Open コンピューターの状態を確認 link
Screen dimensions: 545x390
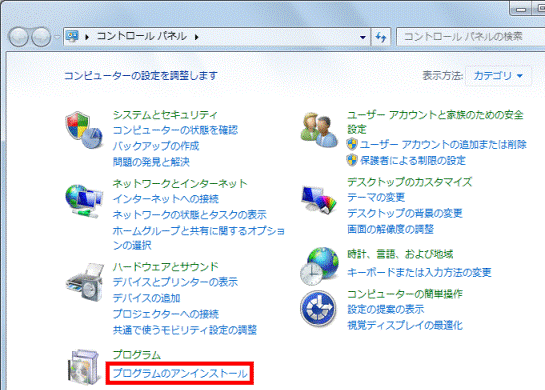pos(175,130)
